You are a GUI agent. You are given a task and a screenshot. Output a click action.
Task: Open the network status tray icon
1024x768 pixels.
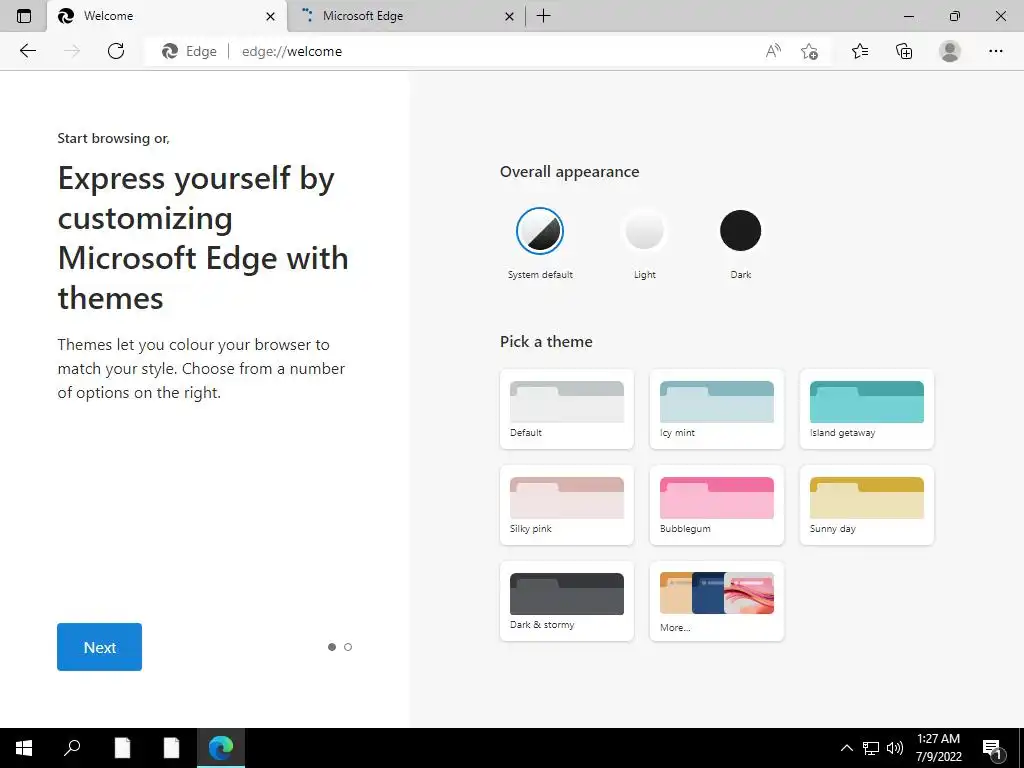pyautogui.click(x=871, y=748)
